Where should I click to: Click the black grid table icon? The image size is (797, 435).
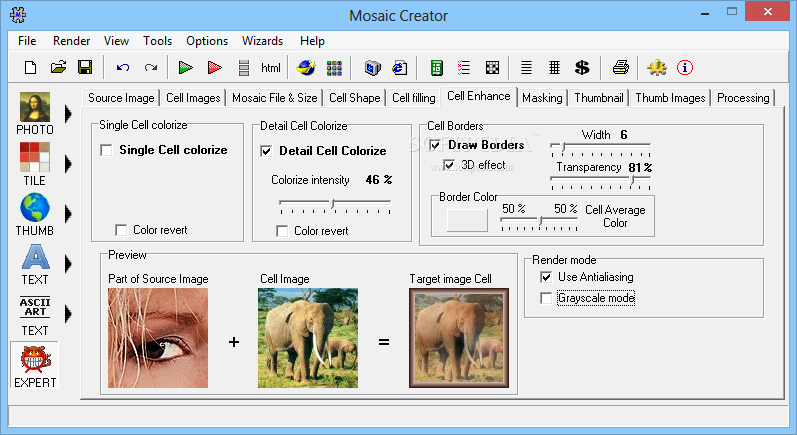click(555, 68)
